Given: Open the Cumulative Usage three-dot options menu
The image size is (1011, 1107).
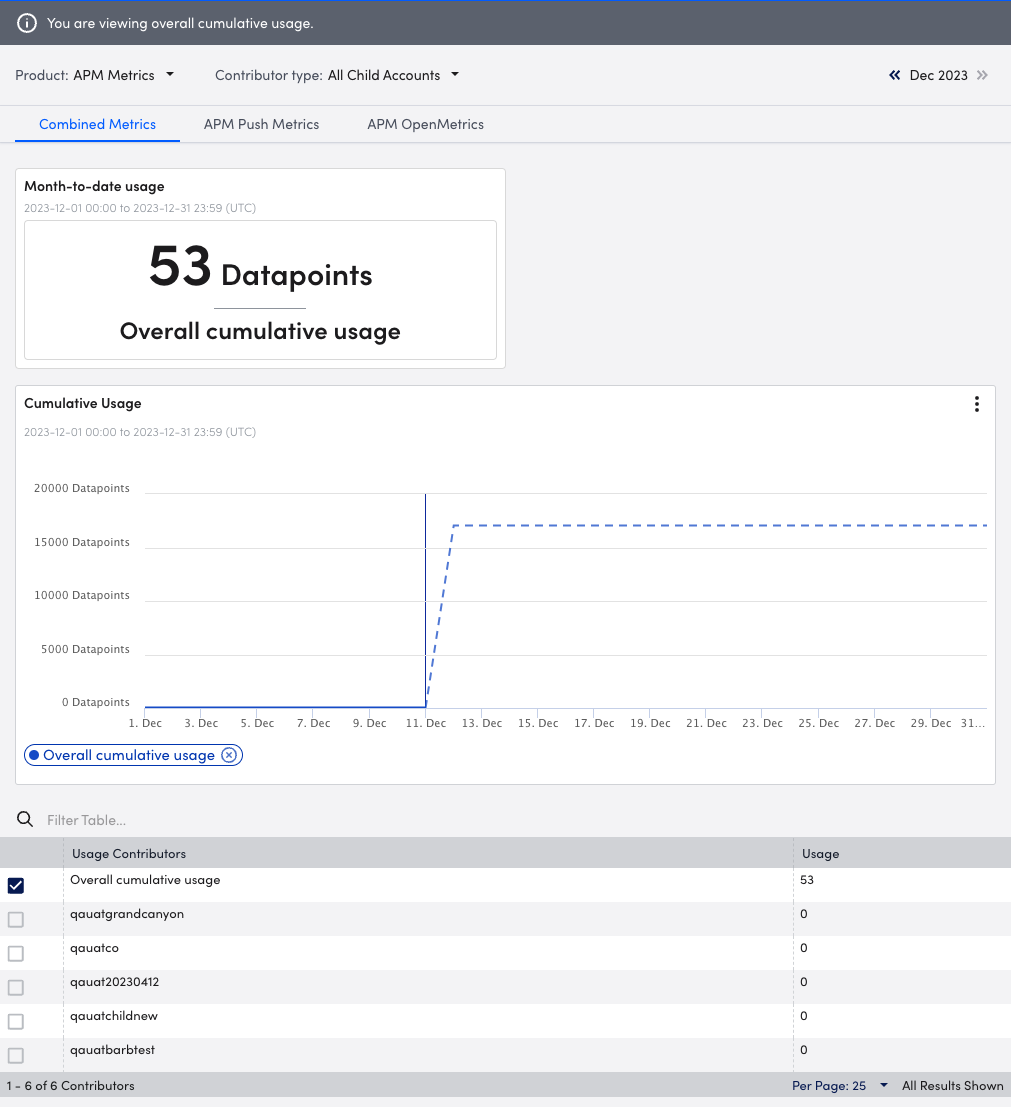Looking at the screenshot, I should (977, 404).
